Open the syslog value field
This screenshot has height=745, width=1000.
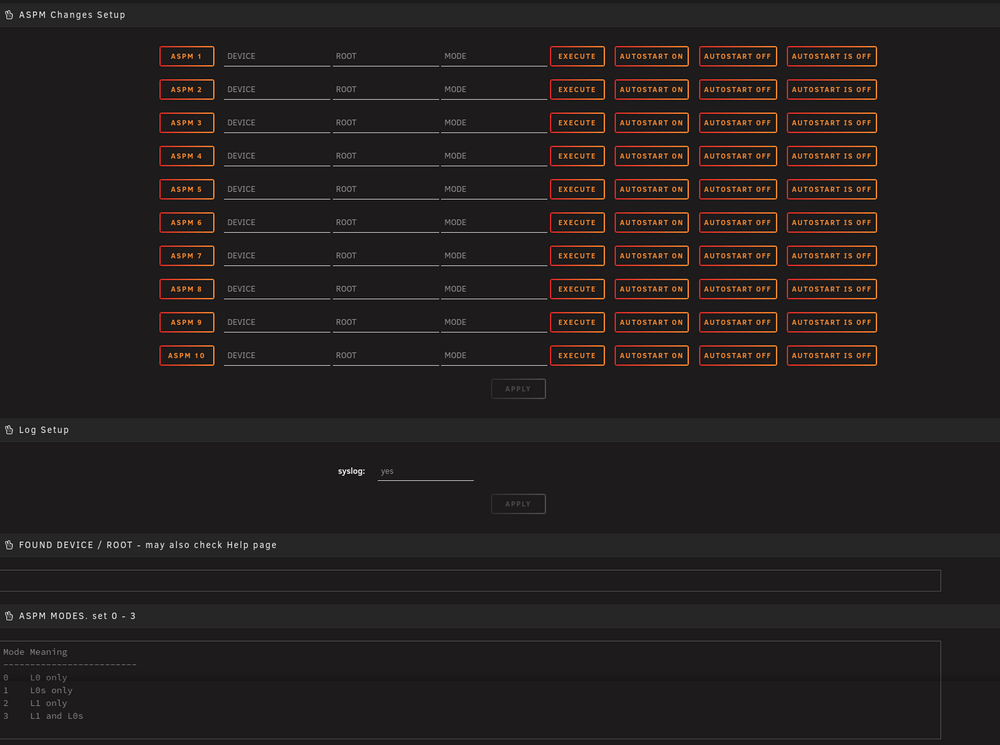(x=425, y=471)
